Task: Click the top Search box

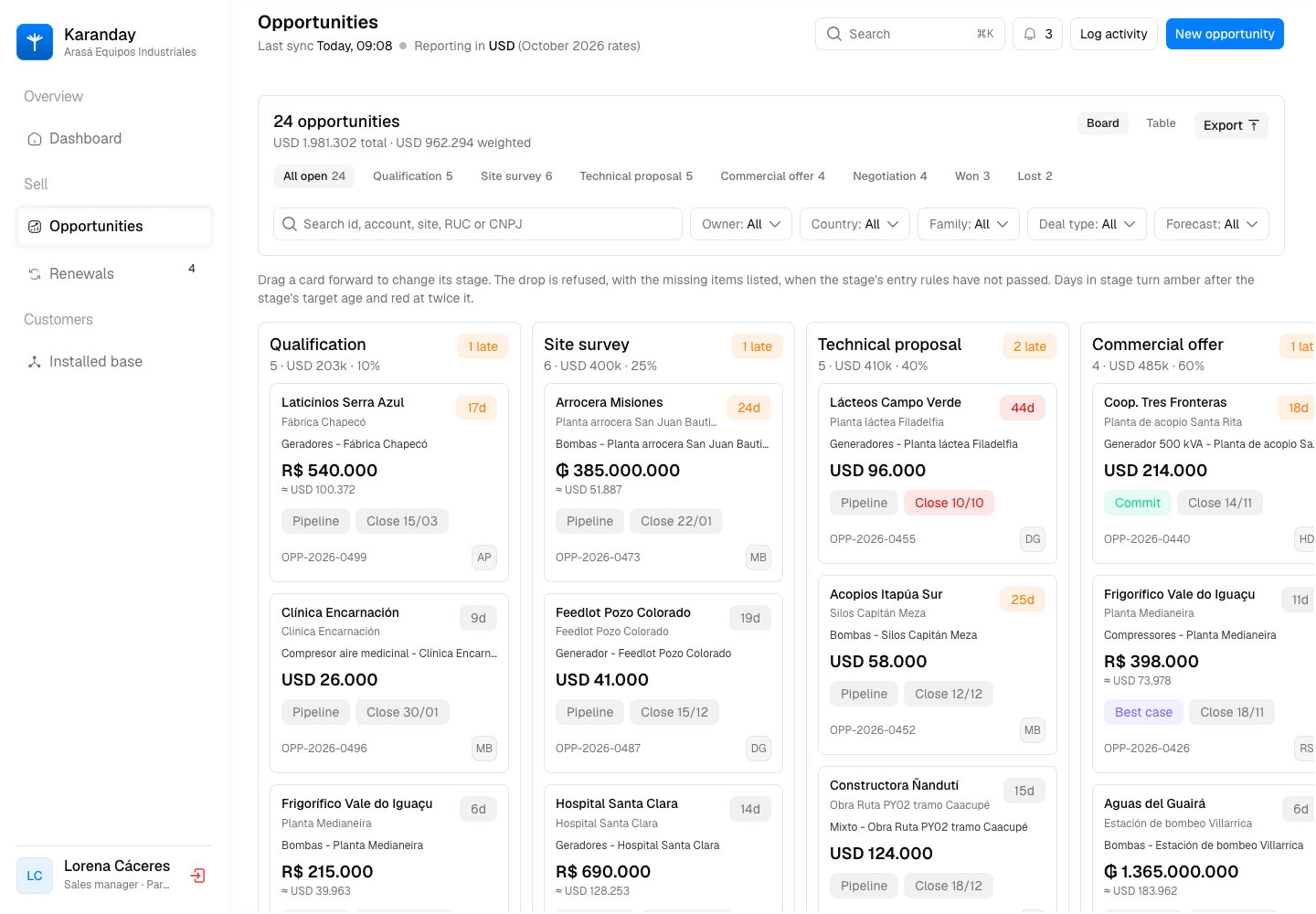Action: (910, 34)
